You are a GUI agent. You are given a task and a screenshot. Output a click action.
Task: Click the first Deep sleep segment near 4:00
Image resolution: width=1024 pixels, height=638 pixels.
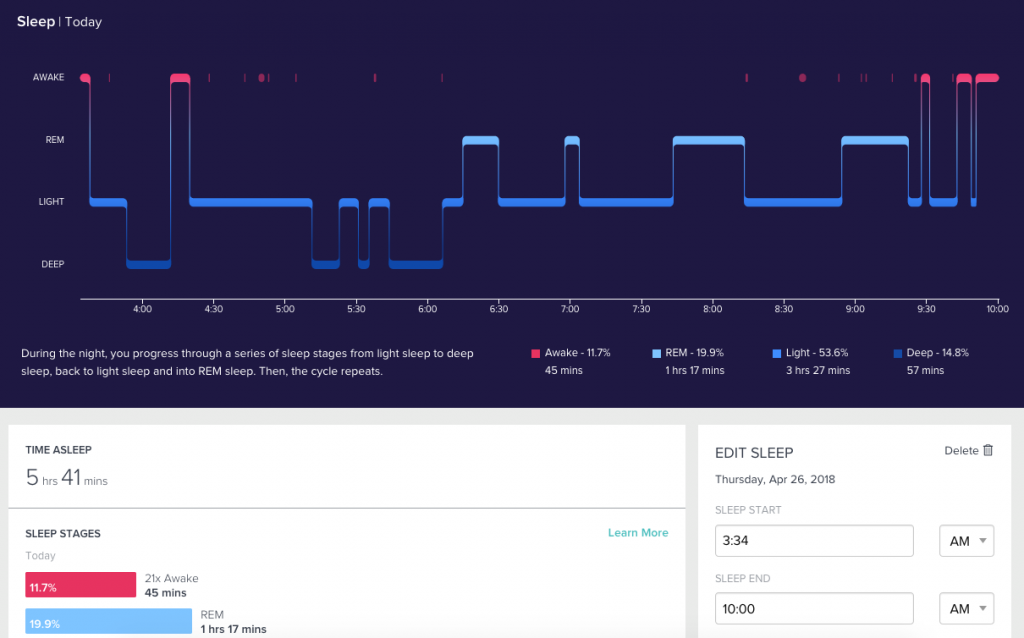[148, 264]
